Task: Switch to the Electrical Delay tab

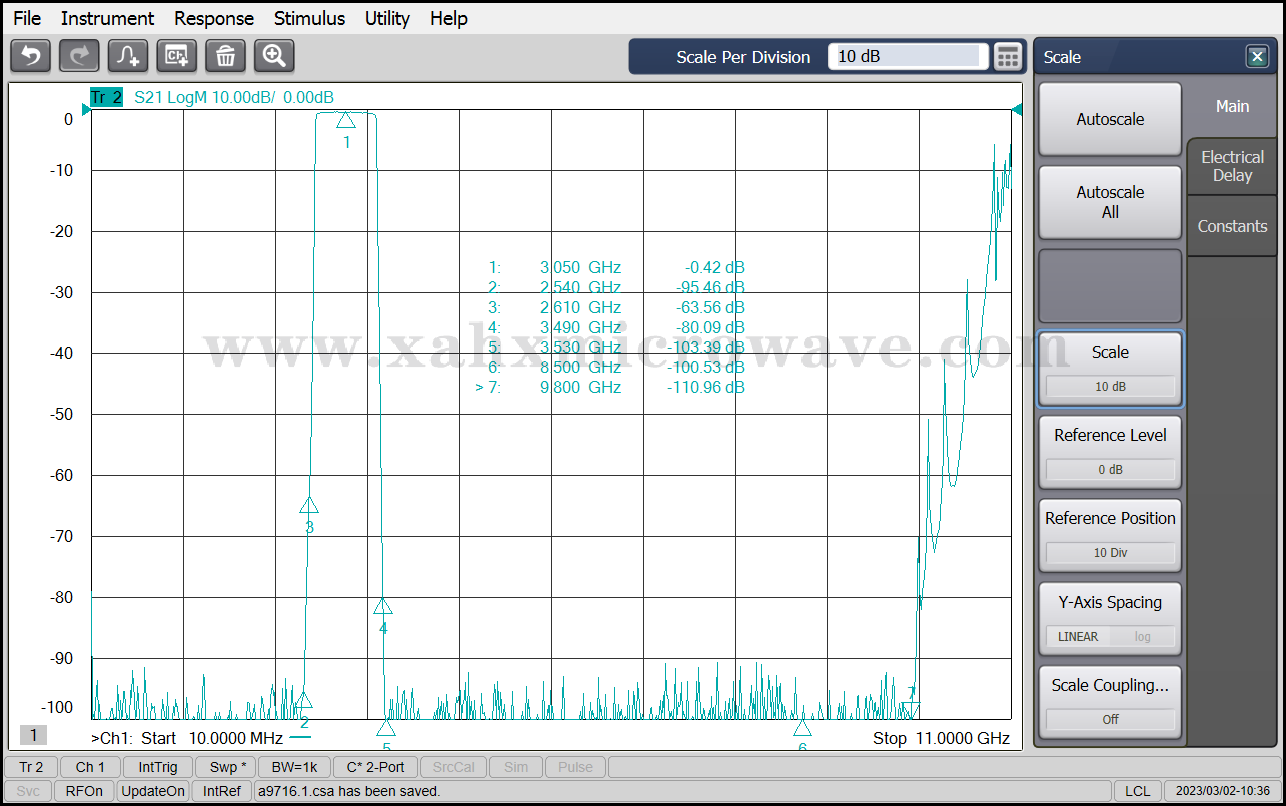Action: tap(1232, 166)
